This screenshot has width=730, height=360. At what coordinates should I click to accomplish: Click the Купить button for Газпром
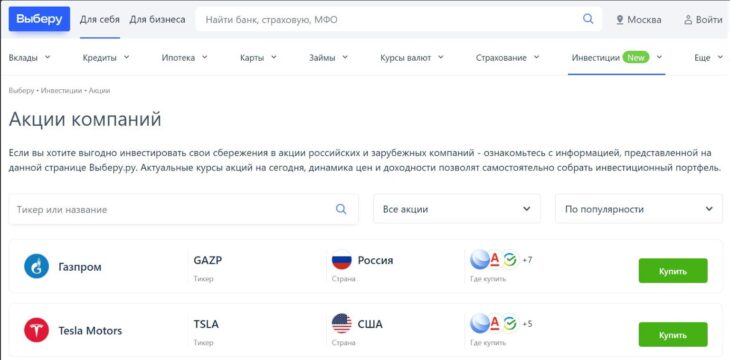[673, 271]
